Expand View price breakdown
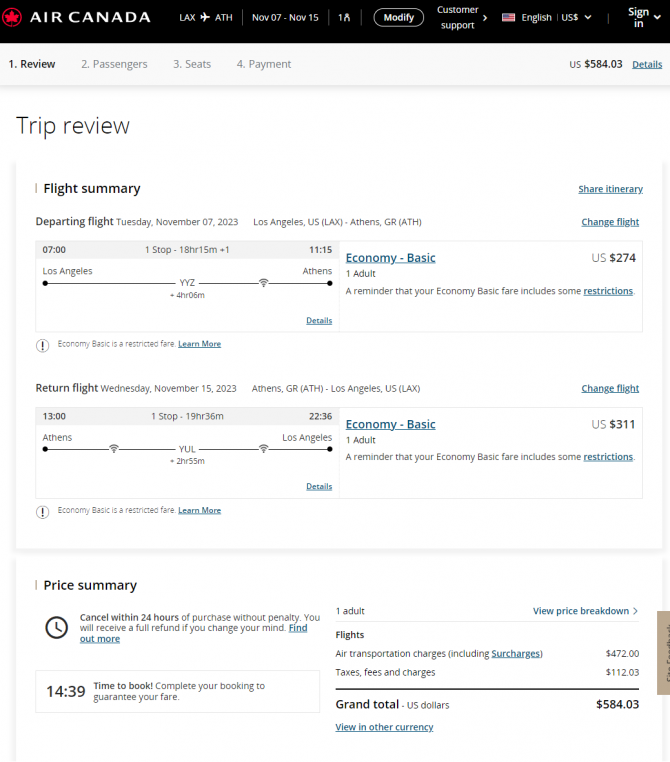The width and height of the screenshot is (670, 762). 585,611
